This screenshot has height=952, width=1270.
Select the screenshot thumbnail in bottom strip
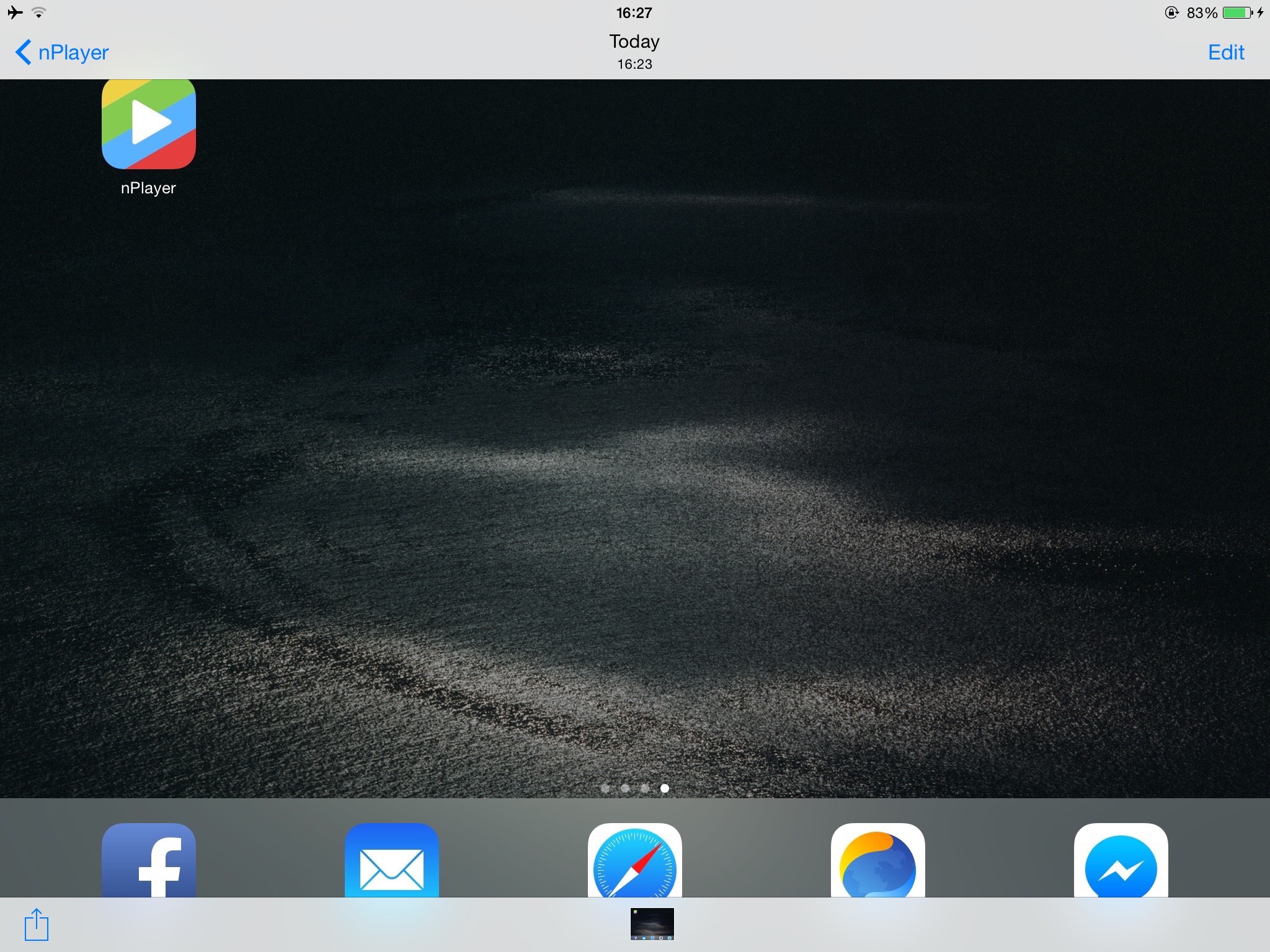[652, 924]
